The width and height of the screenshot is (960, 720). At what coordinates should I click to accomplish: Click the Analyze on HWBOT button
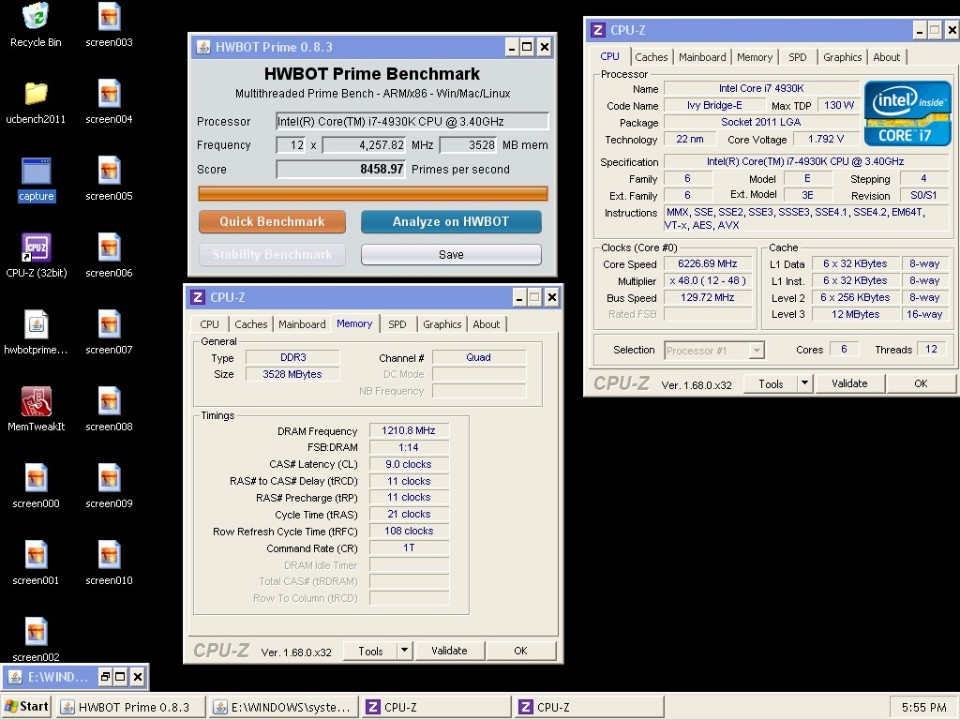coord(451,222)
